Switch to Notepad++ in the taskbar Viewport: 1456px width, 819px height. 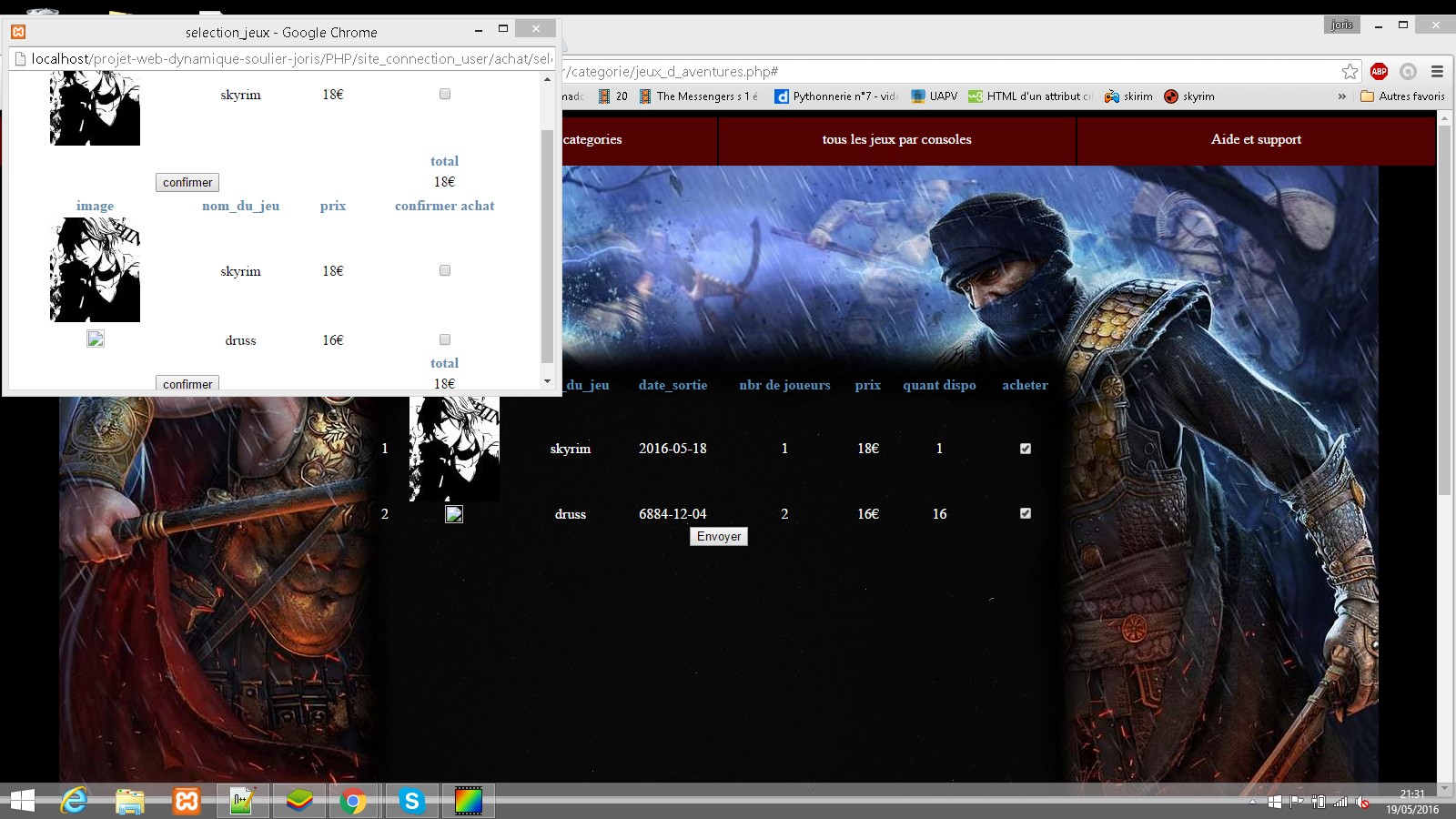point(242,801)
